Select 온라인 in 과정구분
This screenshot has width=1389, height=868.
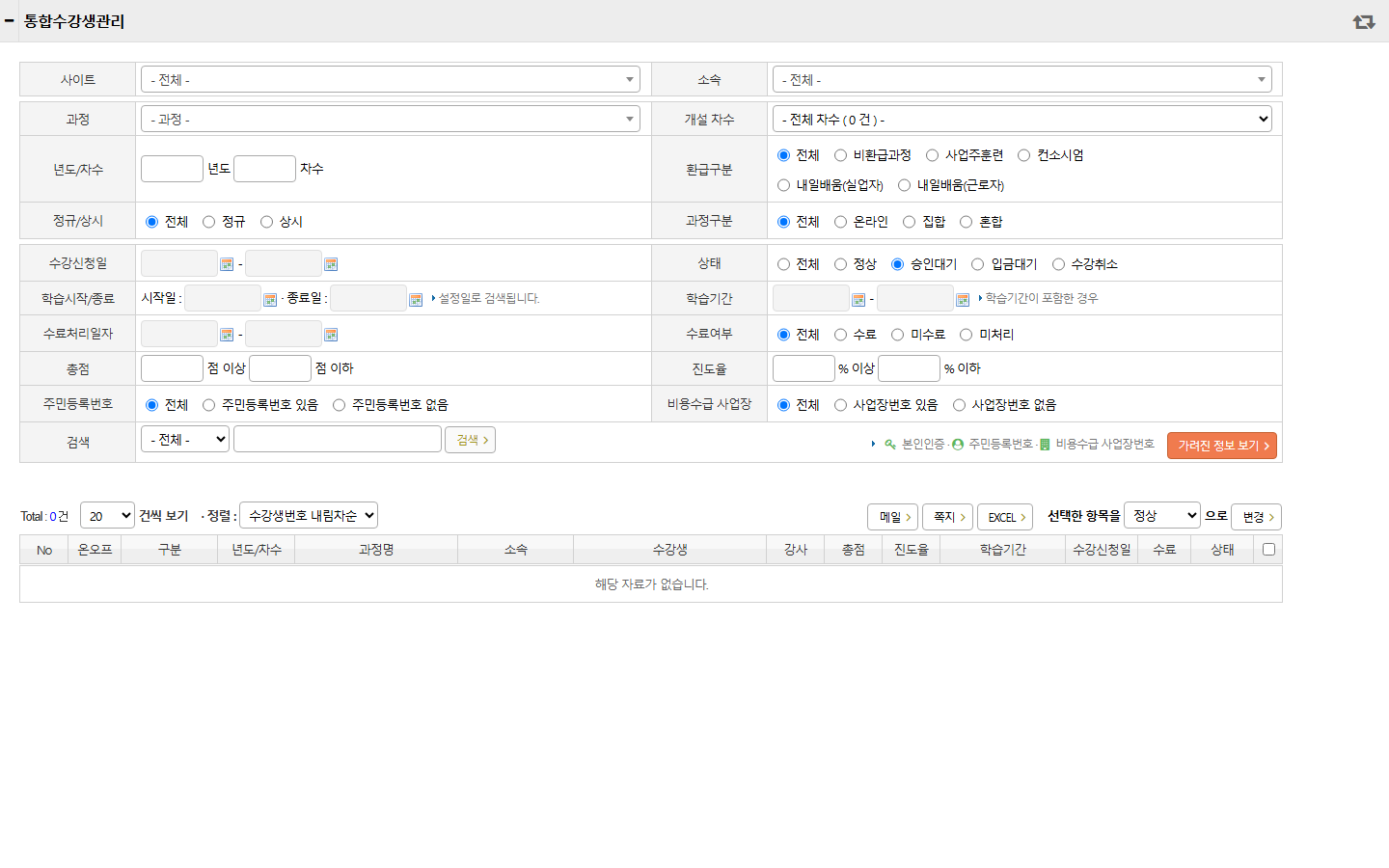(x=840, y=222)
